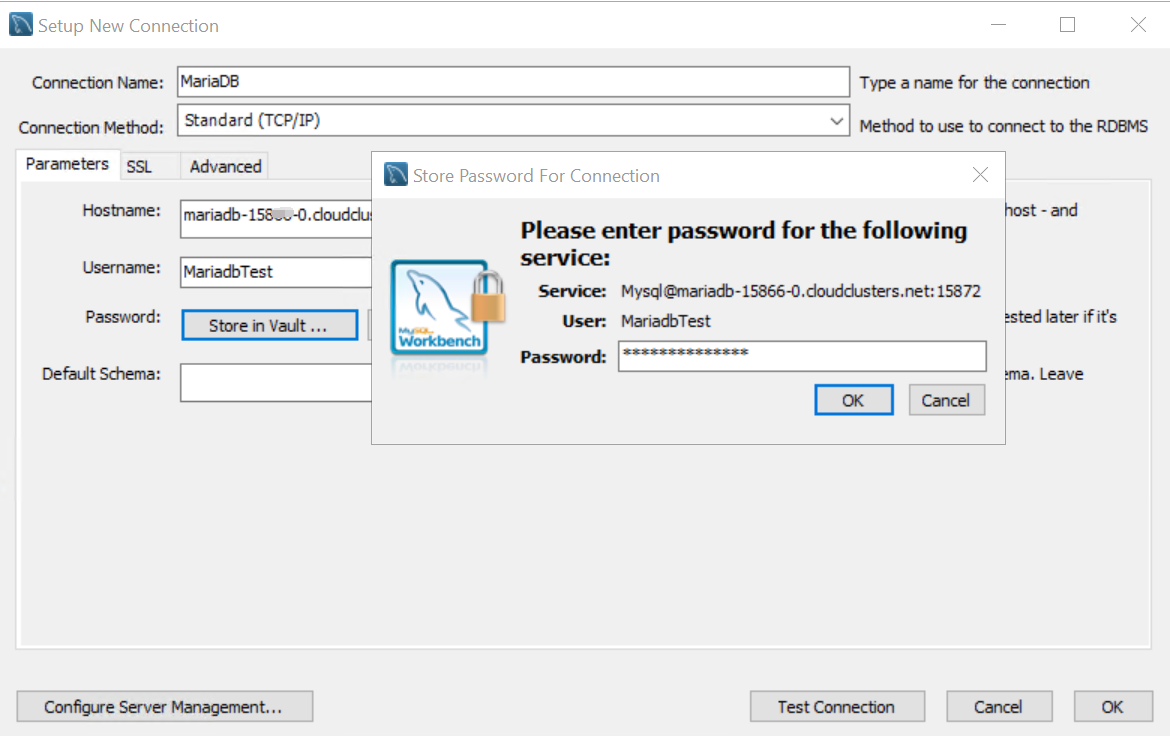The width and height of the screenshot is (1170, 736).
Task: Go to the Advanced tab
Action: [x=225, y=167]
